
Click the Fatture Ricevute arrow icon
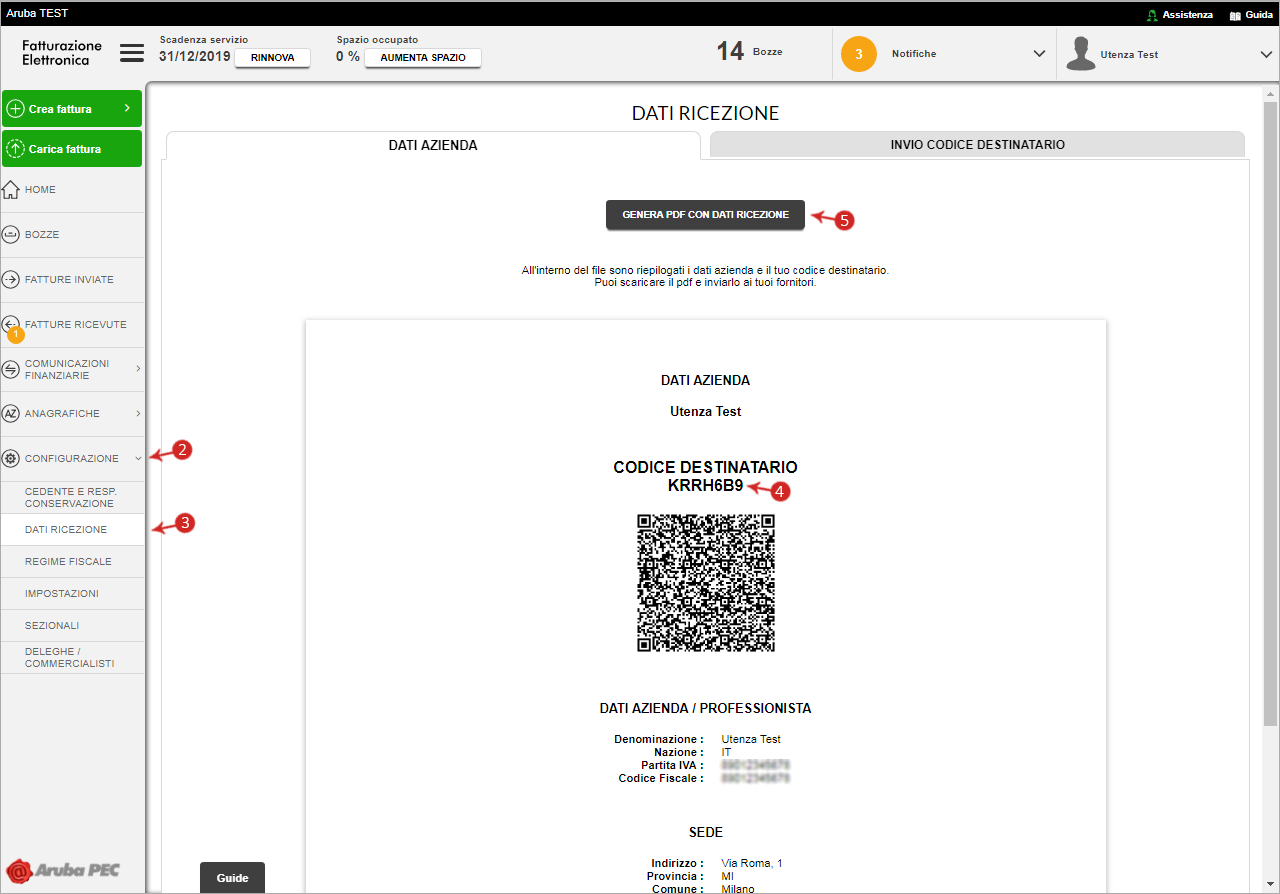(x=11, y=324)
